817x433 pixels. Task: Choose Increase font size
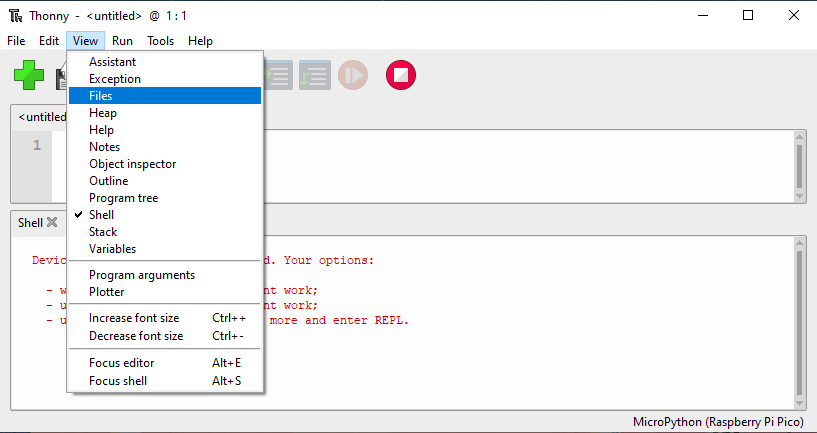134,318
